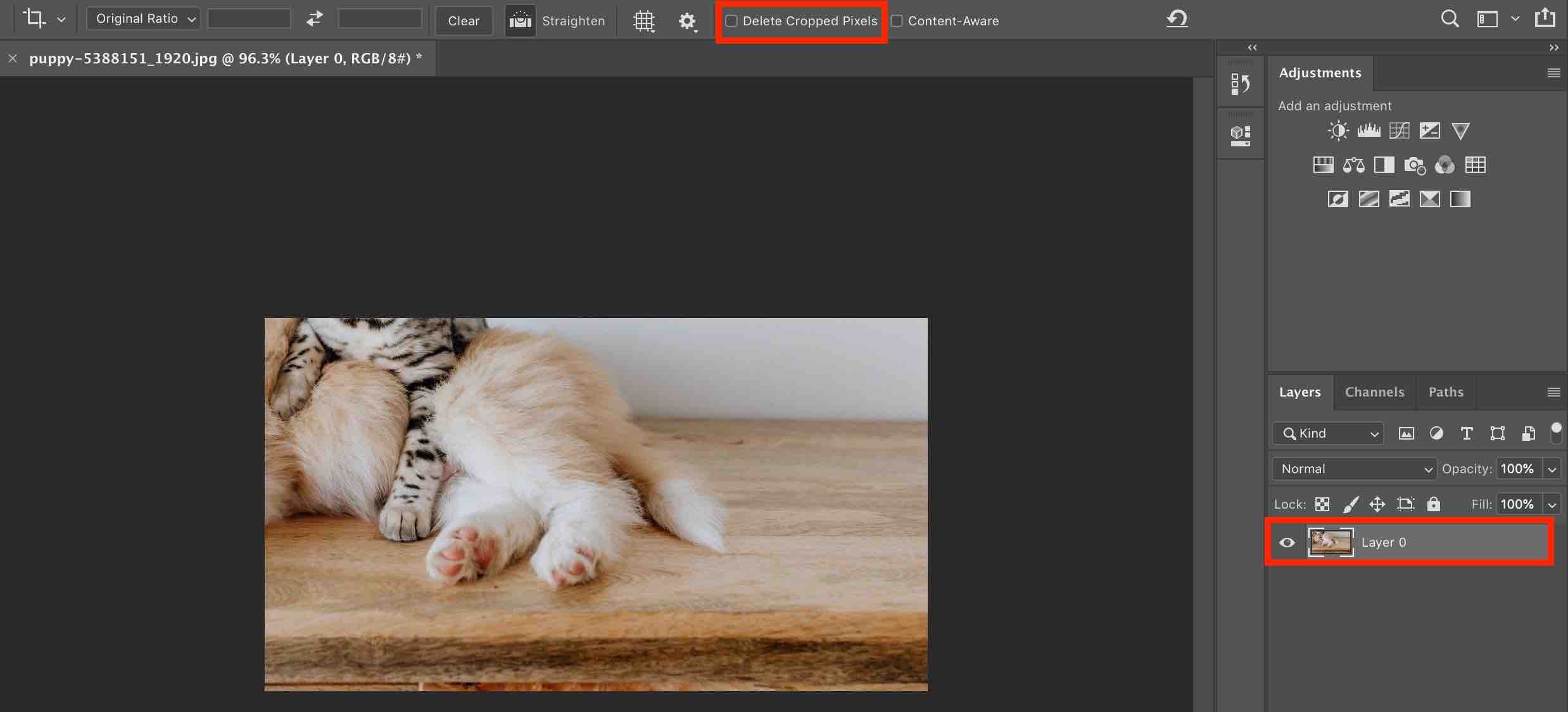Open the Original Ratio dropdown

(144, 19)
